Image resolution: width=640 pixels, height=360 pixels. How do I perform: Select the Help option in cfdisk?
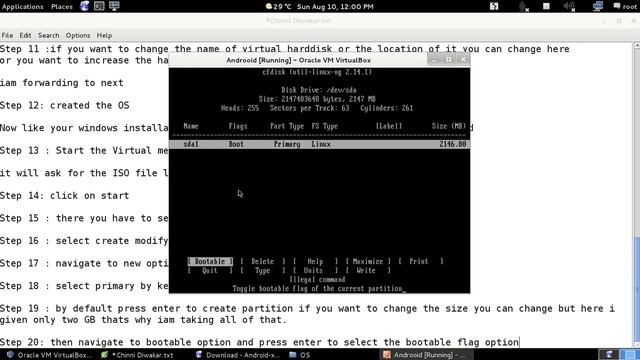(315, 261)
